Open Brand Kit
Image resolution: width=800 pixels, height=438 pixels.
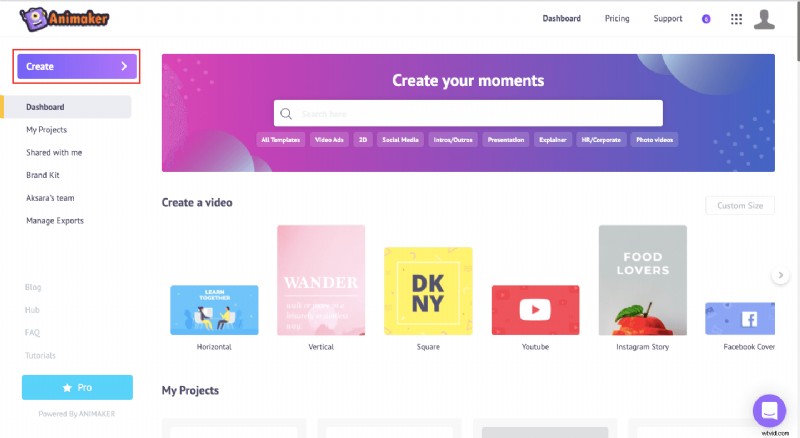tap(43, 175)
